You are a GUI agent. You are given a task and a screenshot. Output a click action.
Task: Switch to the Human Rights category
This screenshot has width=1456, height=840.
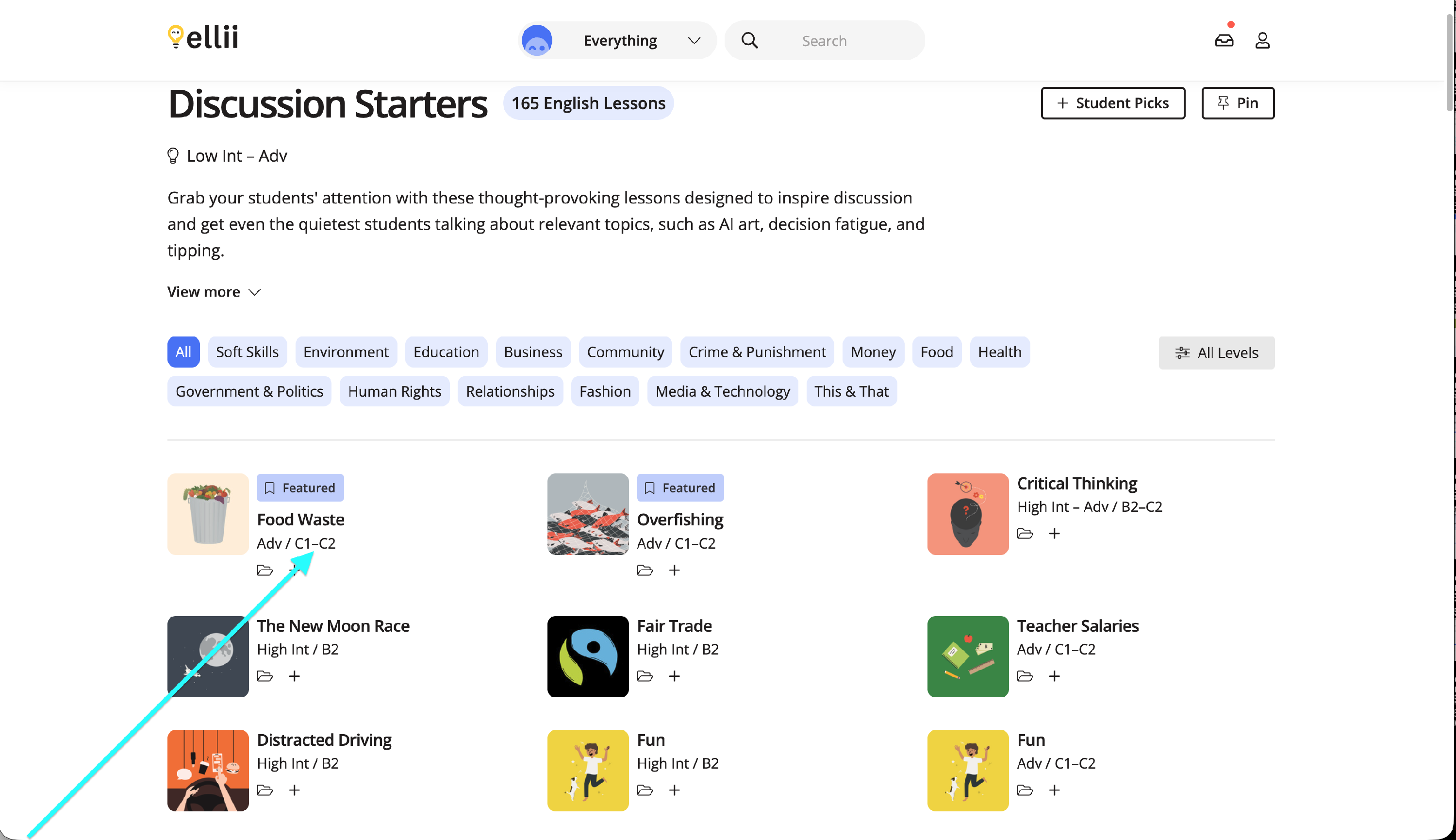[394, 391]
